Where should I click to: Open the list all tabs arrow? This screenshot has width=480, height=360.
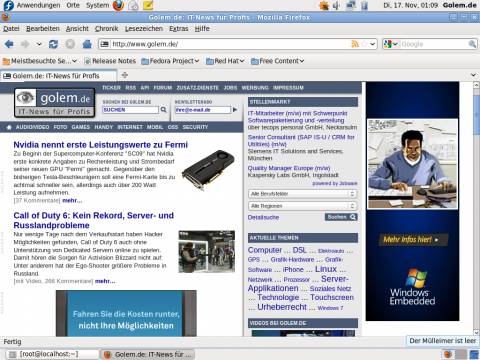[x=473, y=75]
